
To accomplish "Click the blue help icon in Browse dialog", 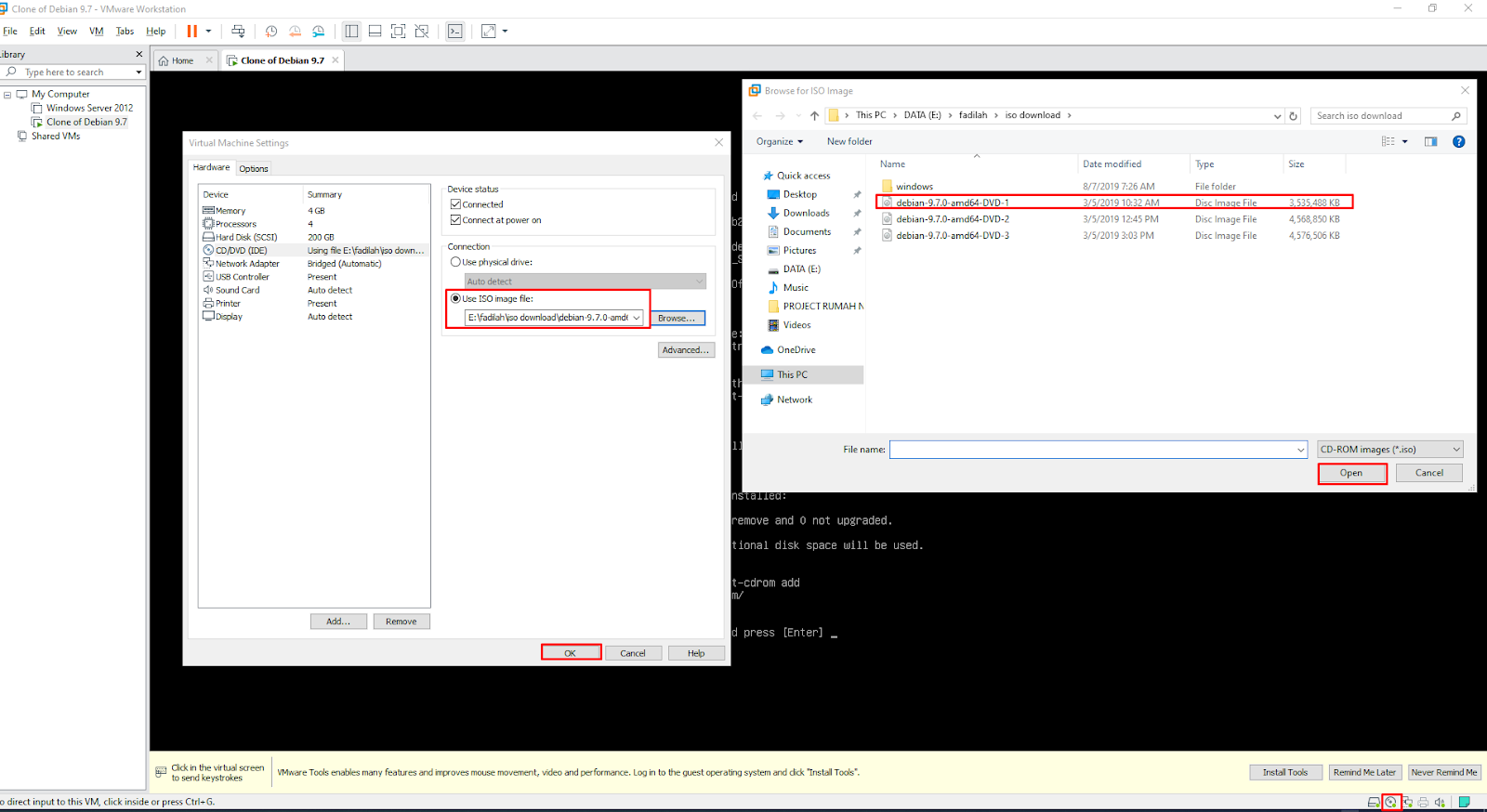I will (1459, 141).
